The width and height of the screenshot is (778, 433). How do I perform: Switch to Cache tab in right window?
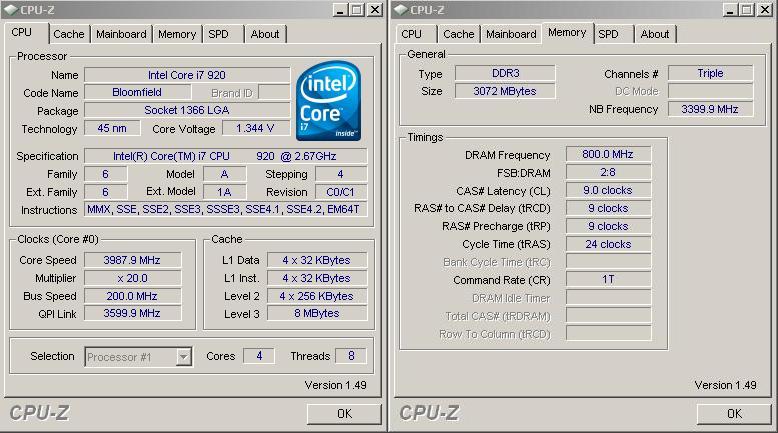point(459,34)
